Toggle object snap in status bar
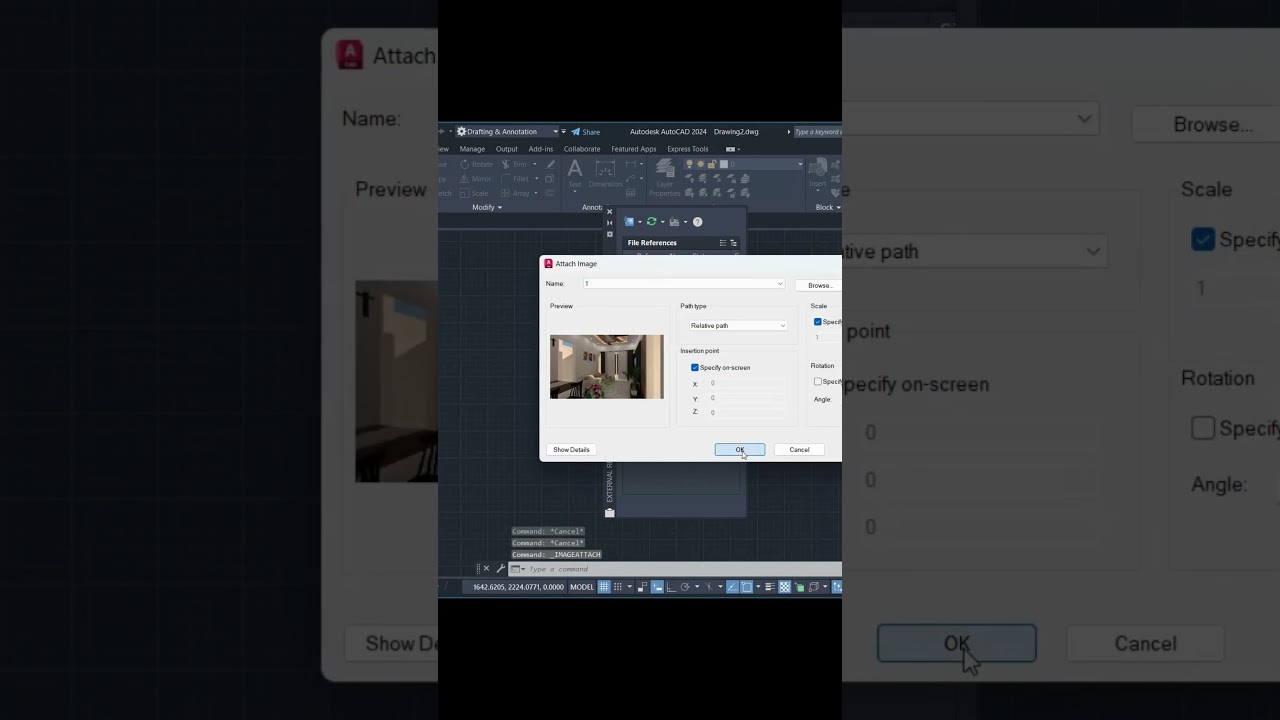Image resolution: width=1280 pixels, height=720 pixels. tap(746, 587)
